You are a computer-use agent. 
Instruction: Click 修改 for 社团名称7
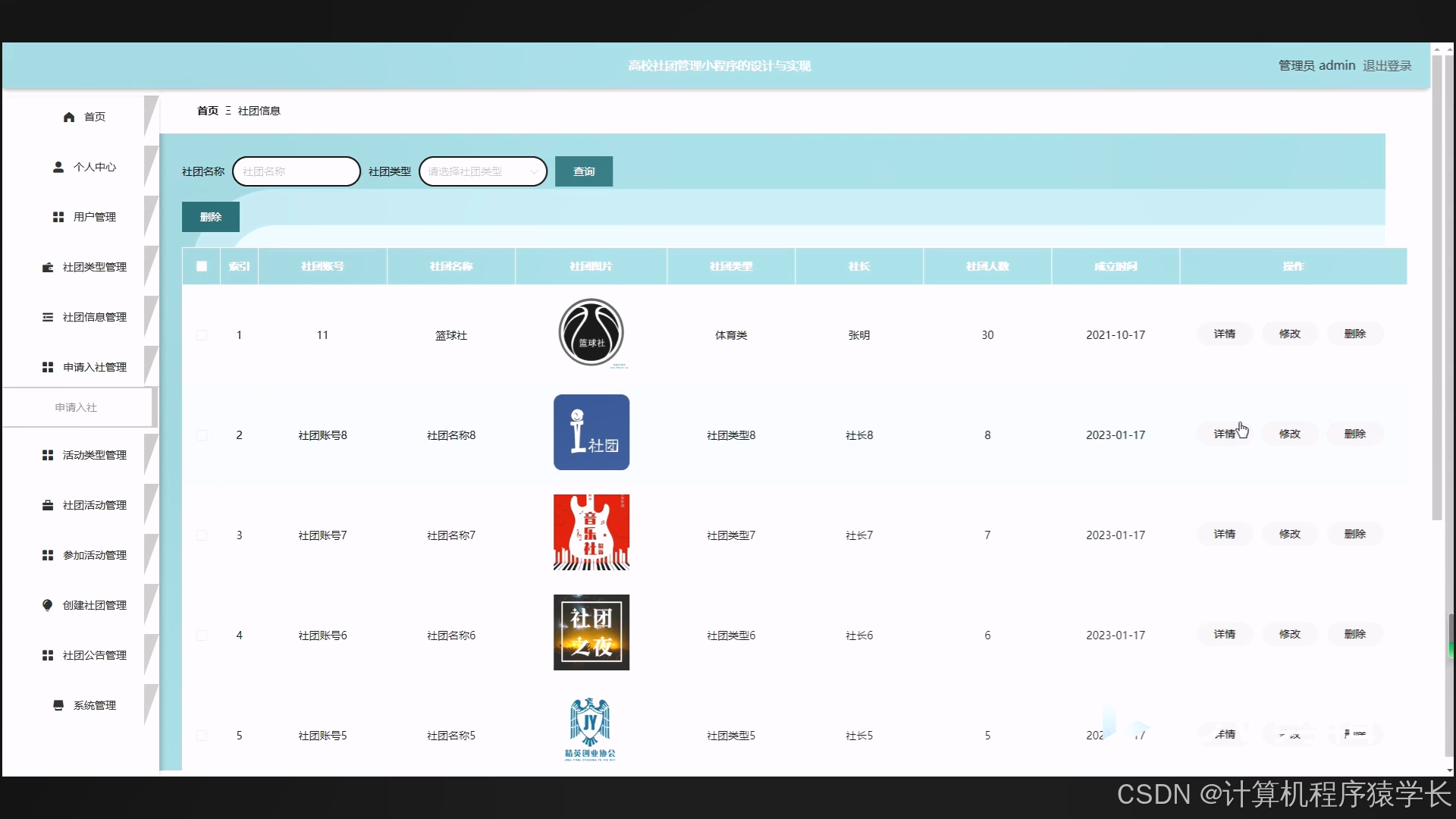1290,534
